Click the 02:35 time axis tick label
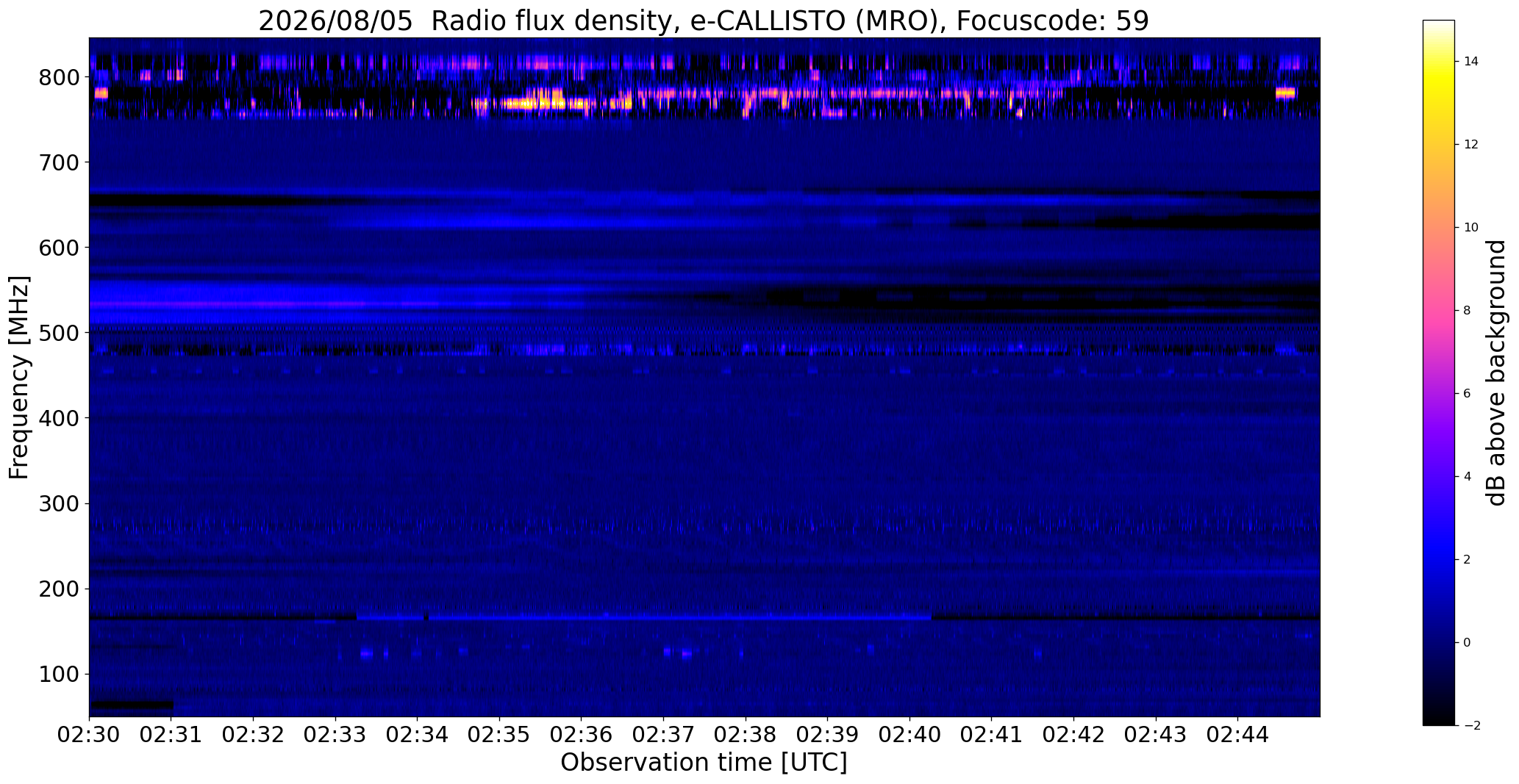Screen dimensions: 1519x784 point(499,735)
